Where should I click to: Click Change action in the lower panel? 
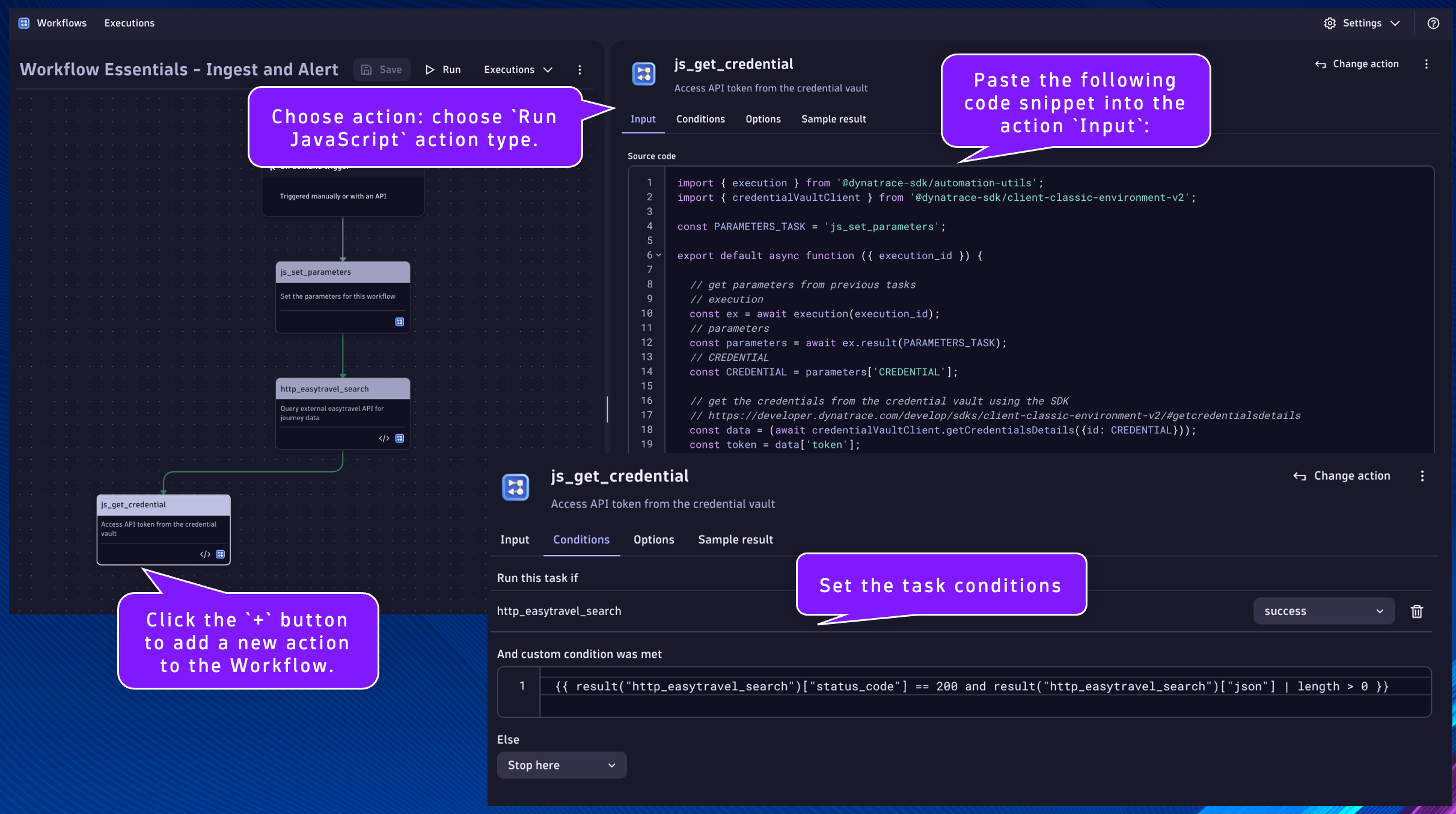[1342, 476]
